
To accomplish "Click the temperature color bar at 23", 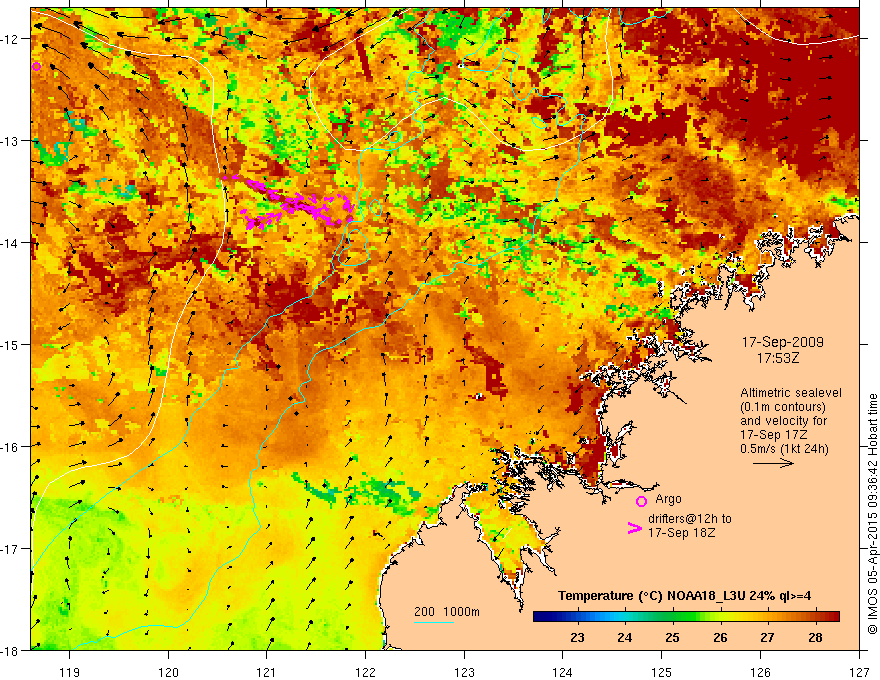I will click(577, 617).
